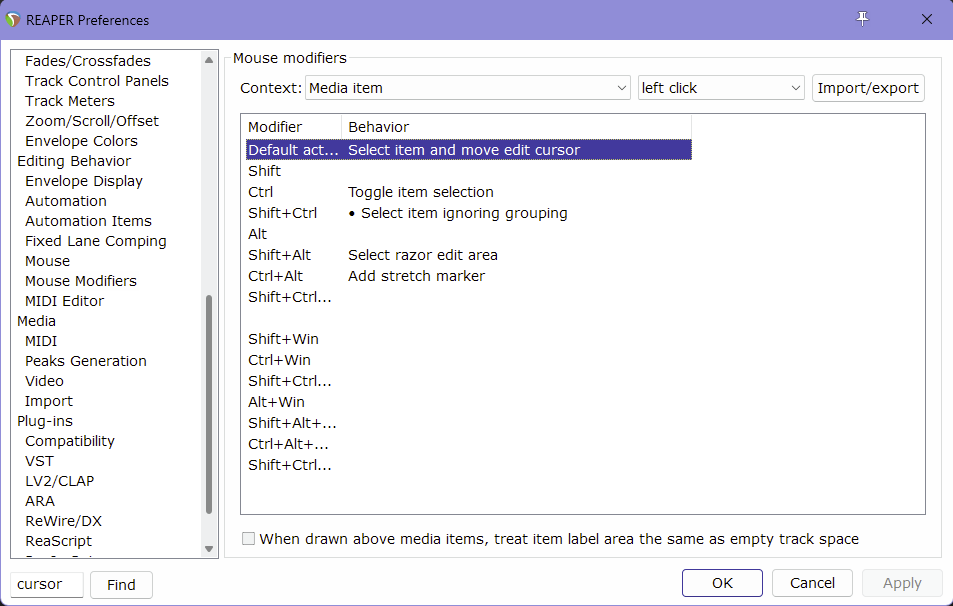Click the Behavior column header
Viewport: 953px width, 606px height.
click(x=517, y=127)
